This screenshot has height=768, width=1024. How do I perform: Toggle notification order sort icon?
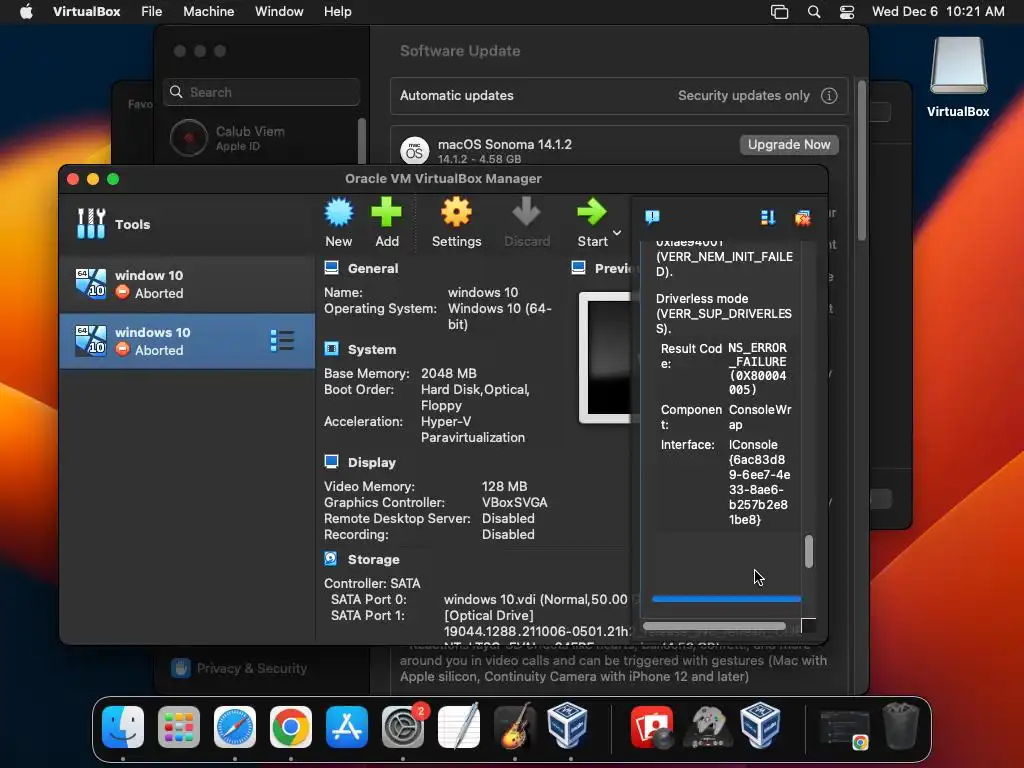768,217
